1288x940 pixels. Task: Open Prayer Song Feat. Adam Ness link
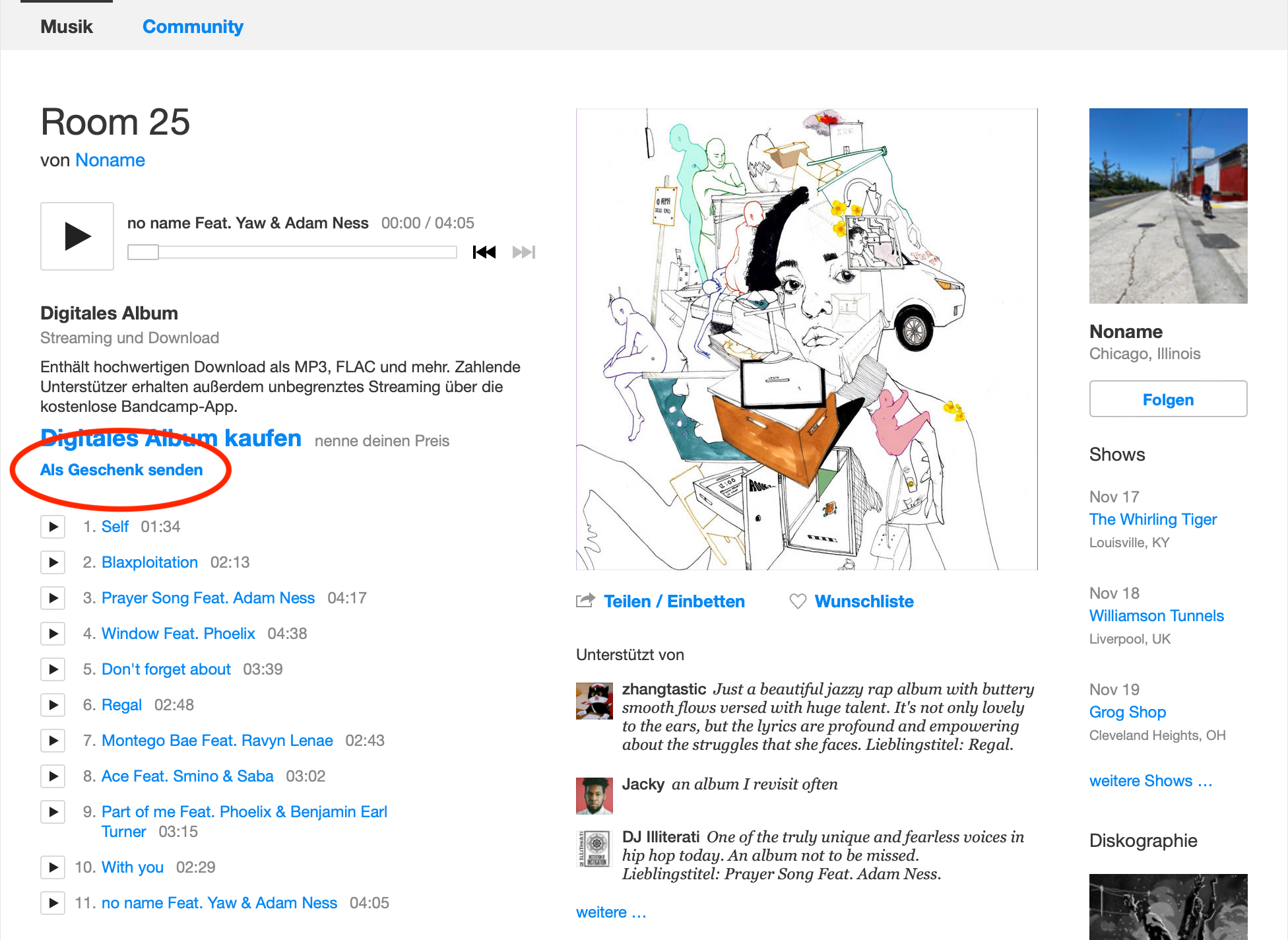pyautogui.click(x=209, y=598)
